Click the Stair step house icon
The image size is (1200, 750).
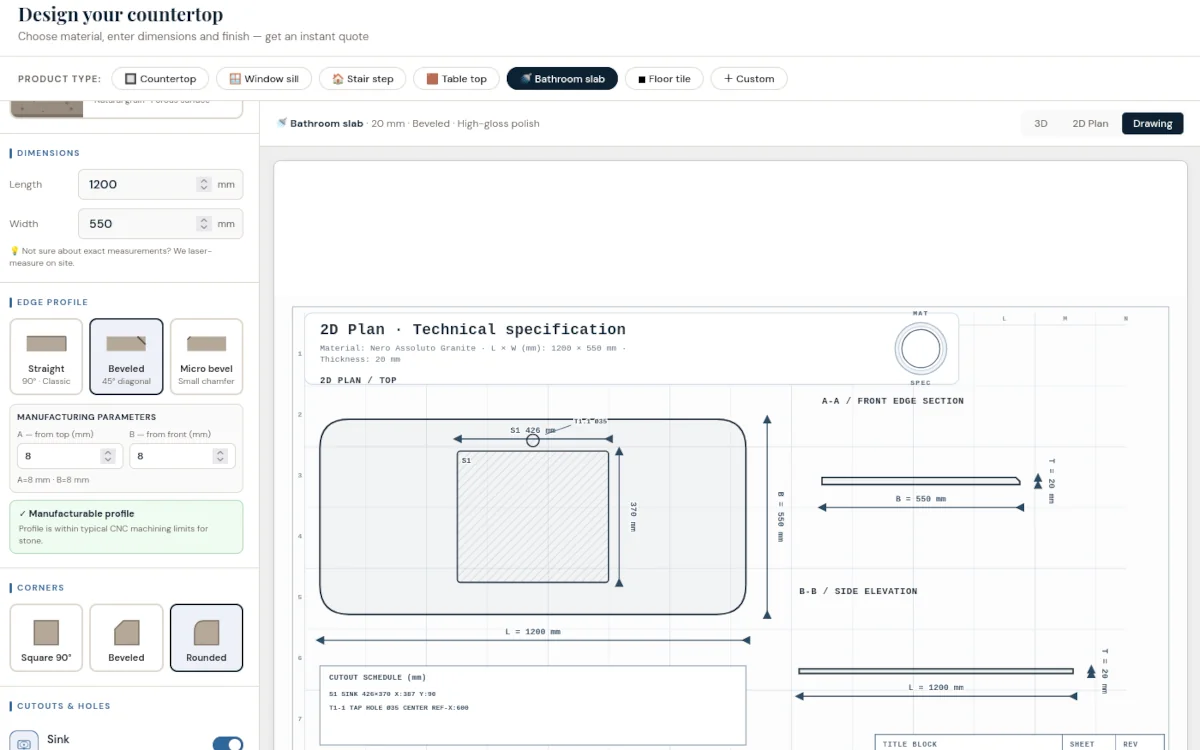338,79
